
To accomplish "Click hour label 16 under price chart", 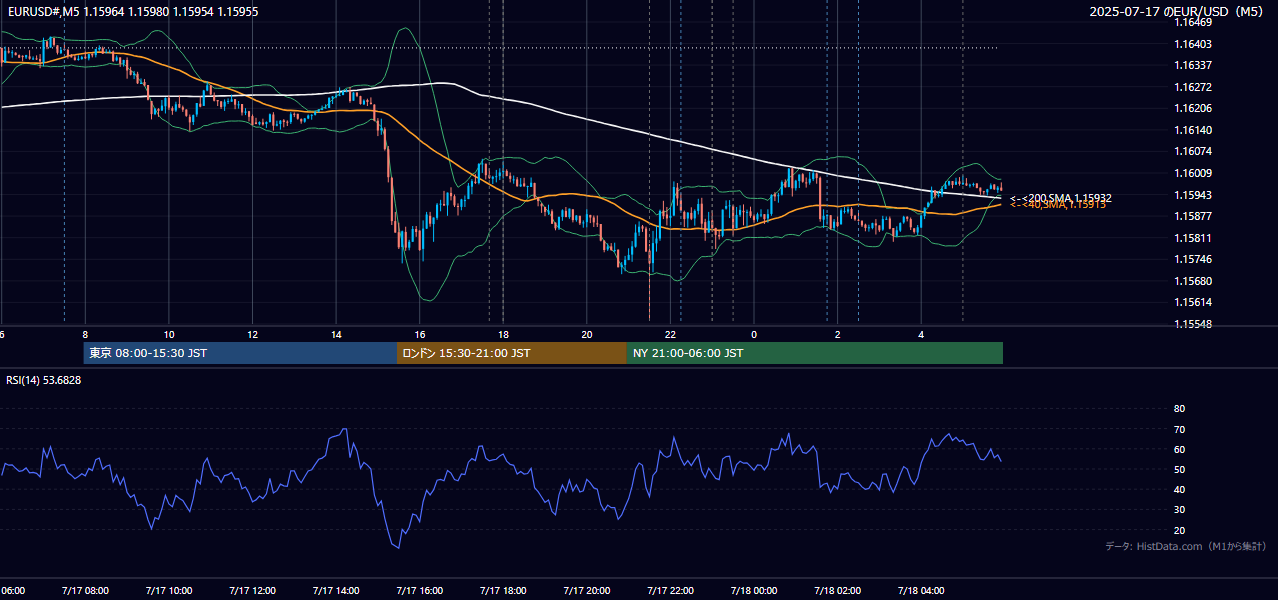I will click(420, 334).
